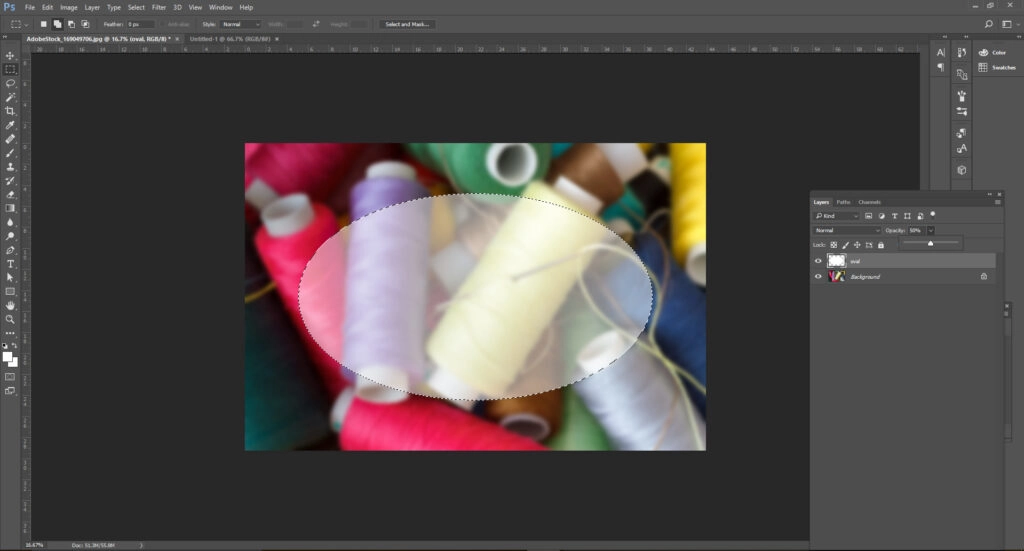The image size is (1024, 551).
Task: Toggle Lock transparent pixels
Action: point(833,245)
